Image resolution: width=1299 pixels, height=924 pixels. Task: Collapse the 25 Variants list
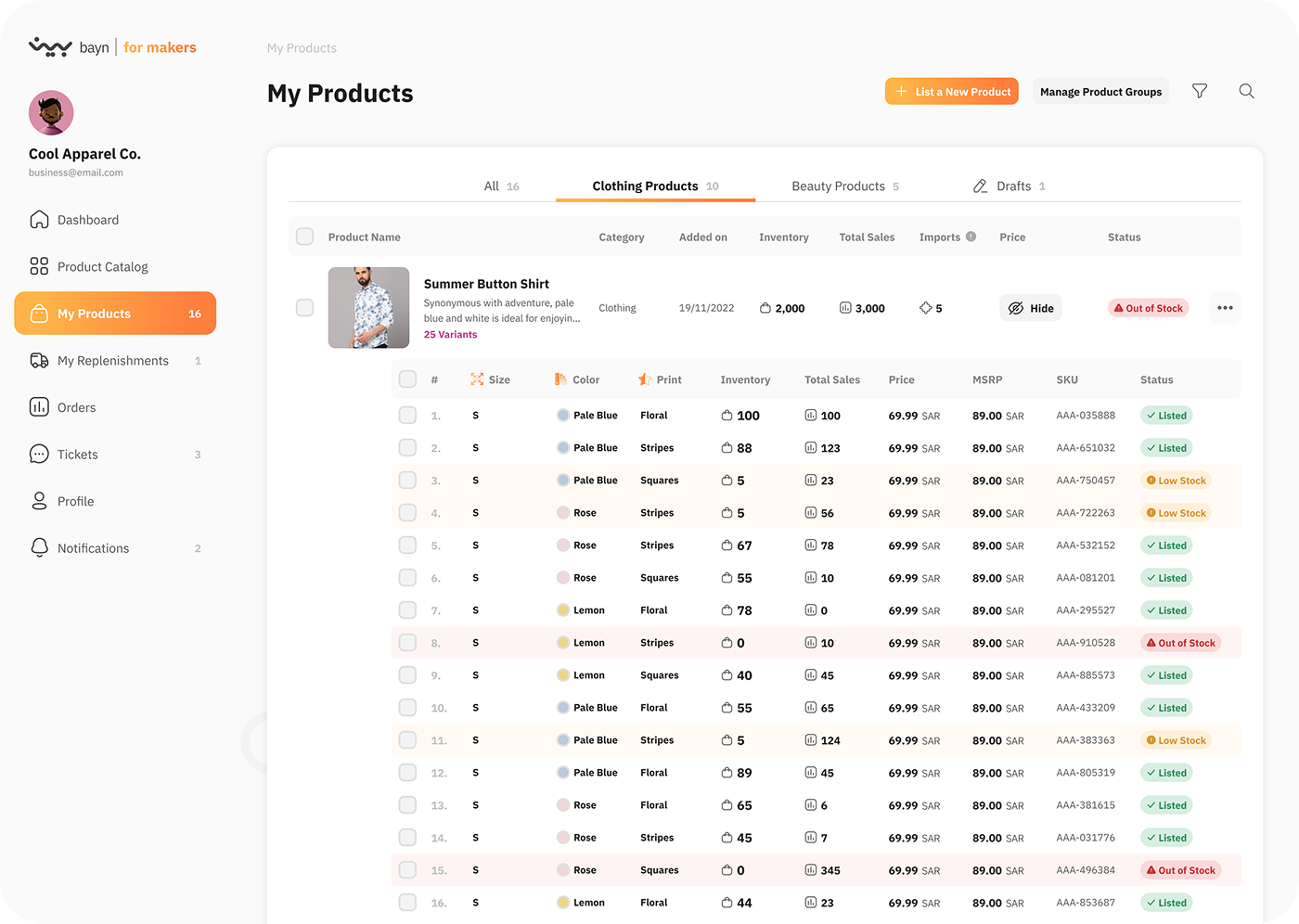(x=450, y=335)
